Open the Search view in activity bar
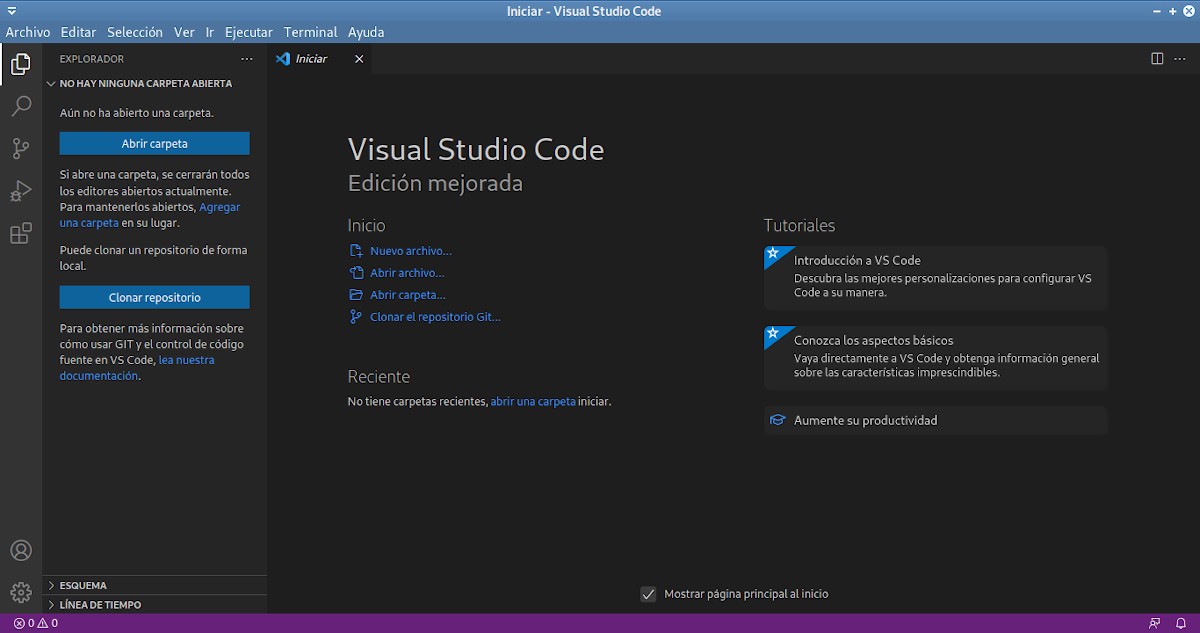This screenshot has height=633, width=1200. (21, 106)
